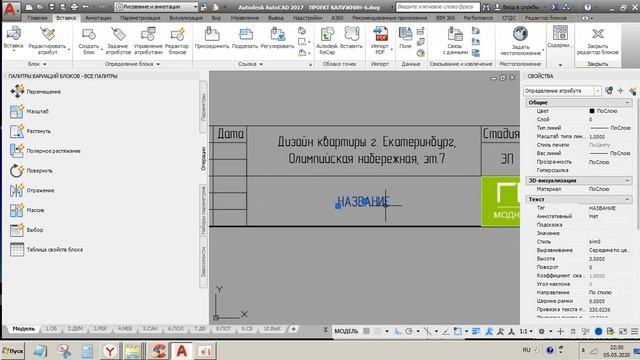Switch to Главная ribbon tab

tap(38, 18)
